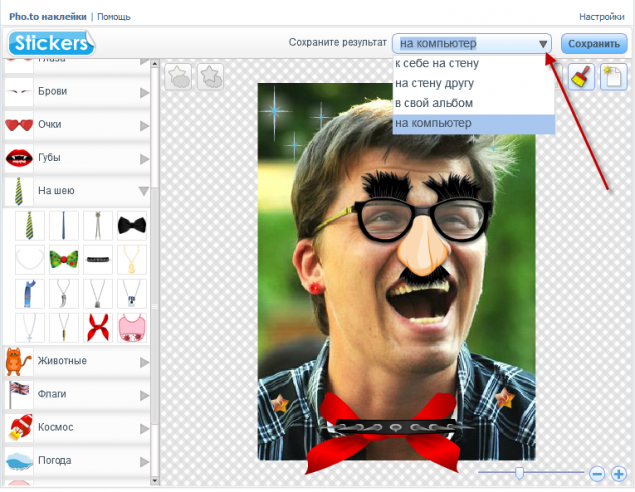Choose the pink baby bib sticker
Viewport: 635px width, 492px height.
[132, 327]
